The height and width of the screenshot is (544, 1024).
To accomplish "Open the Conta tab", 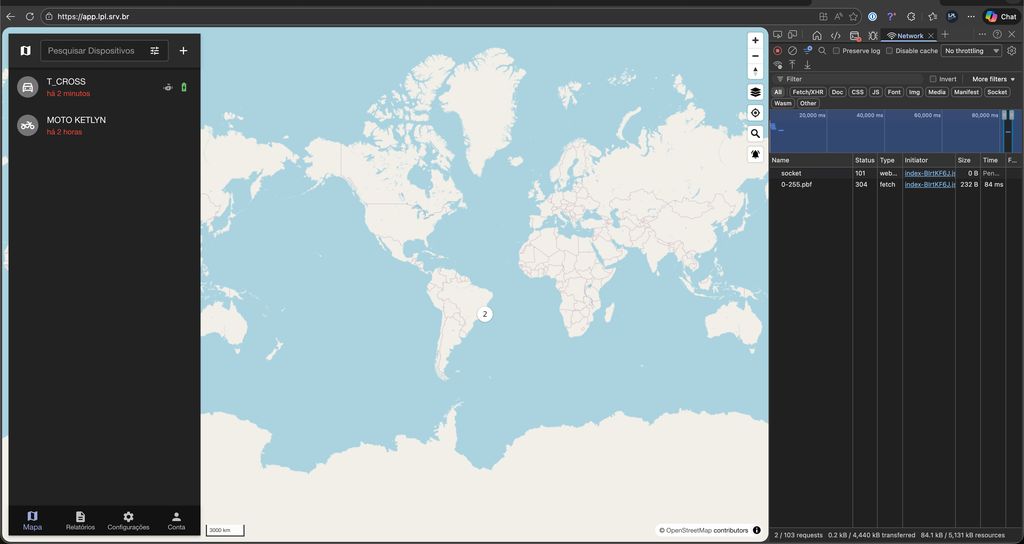I will [x=176, y=520].
